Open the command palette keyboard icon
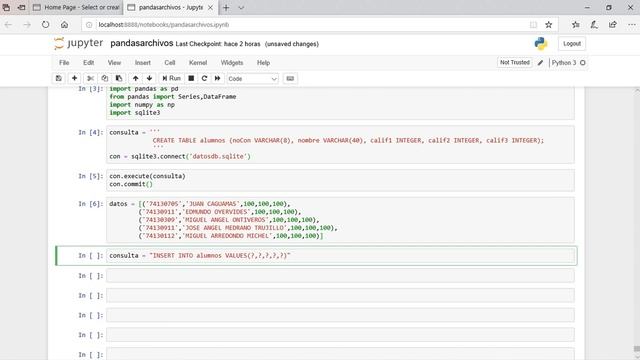 tap(290, 78)
